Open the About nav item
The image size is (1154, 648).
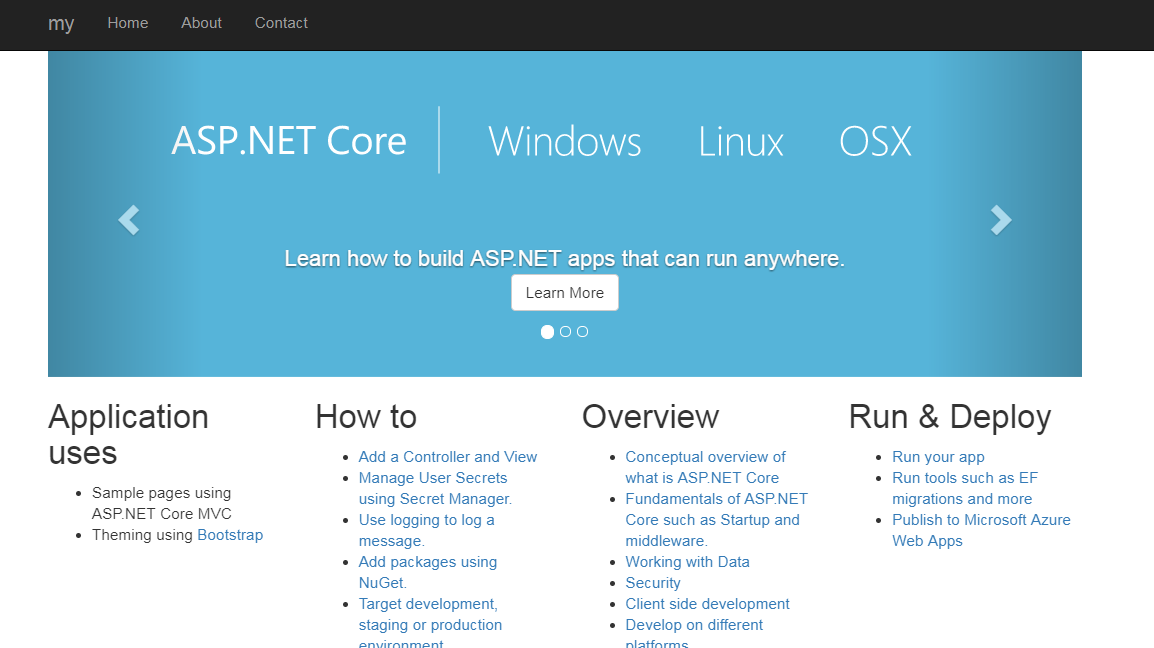pyautogui.click(x=202, y=23)
